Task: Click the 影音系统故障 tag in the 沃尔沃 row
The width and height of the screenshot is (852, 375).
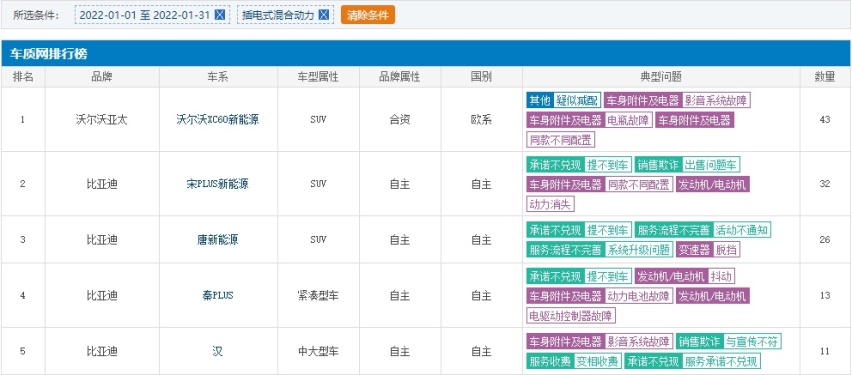Action: tap(717, 100)
